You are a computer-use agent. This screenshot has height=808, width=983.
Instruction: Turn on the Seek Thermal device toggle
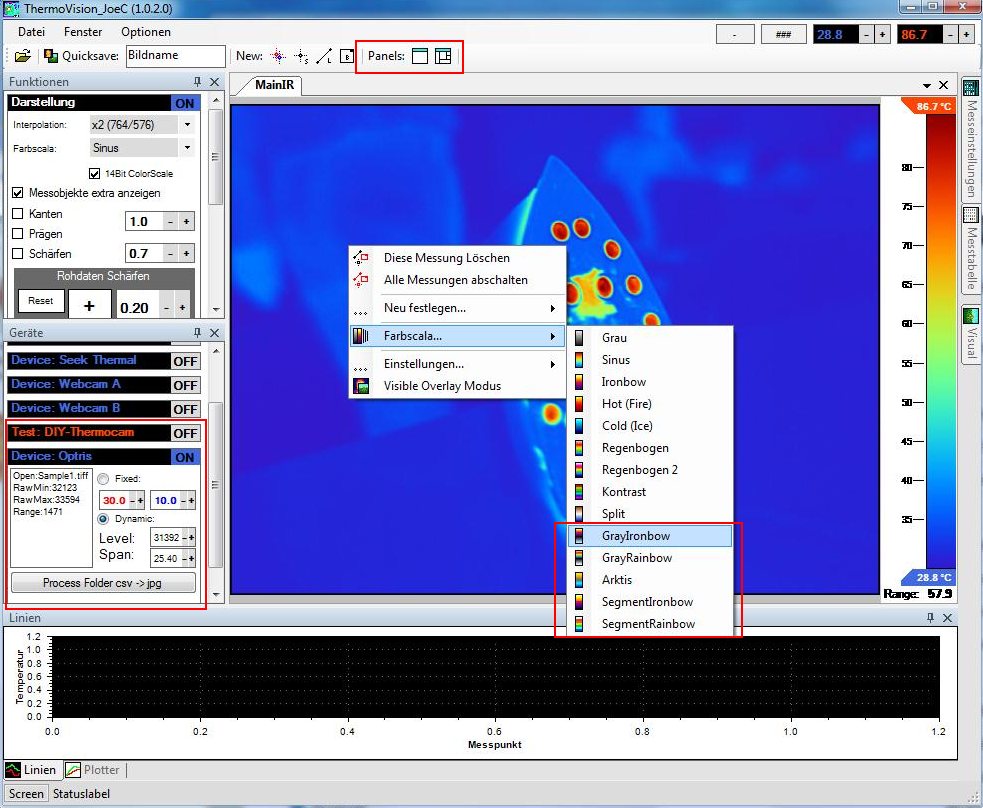pyautogui.click(x=185, y=361)
